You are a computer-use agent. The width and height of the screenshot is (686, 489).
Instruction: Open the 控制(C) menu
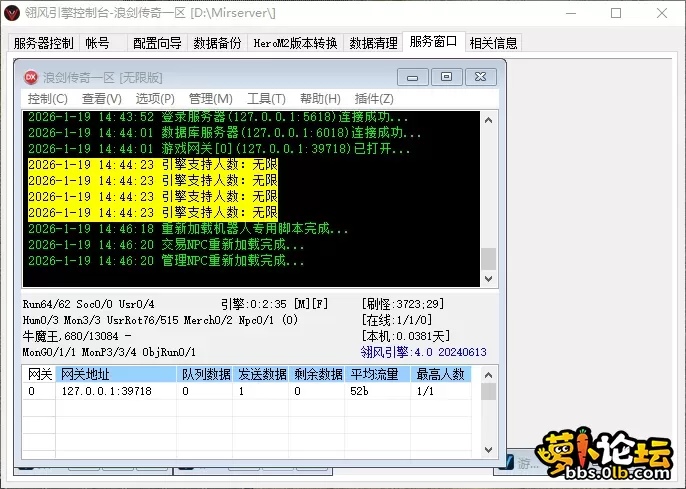coord(48,98)
